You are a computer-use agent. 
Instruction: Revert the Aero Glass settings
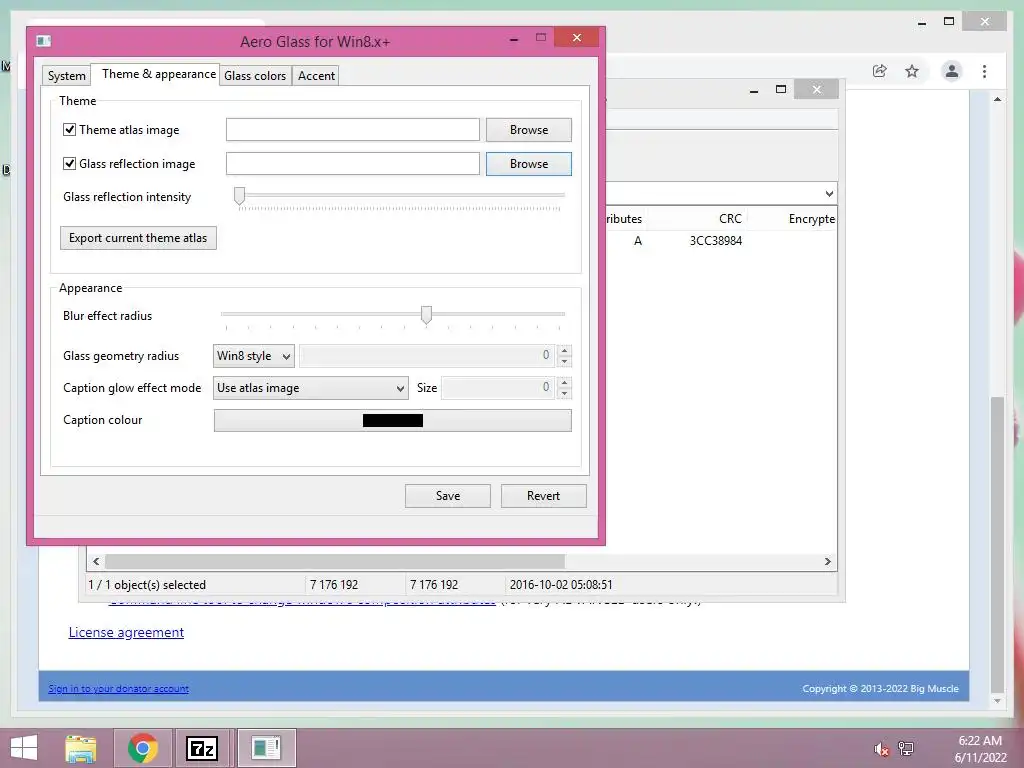(543, 496)
